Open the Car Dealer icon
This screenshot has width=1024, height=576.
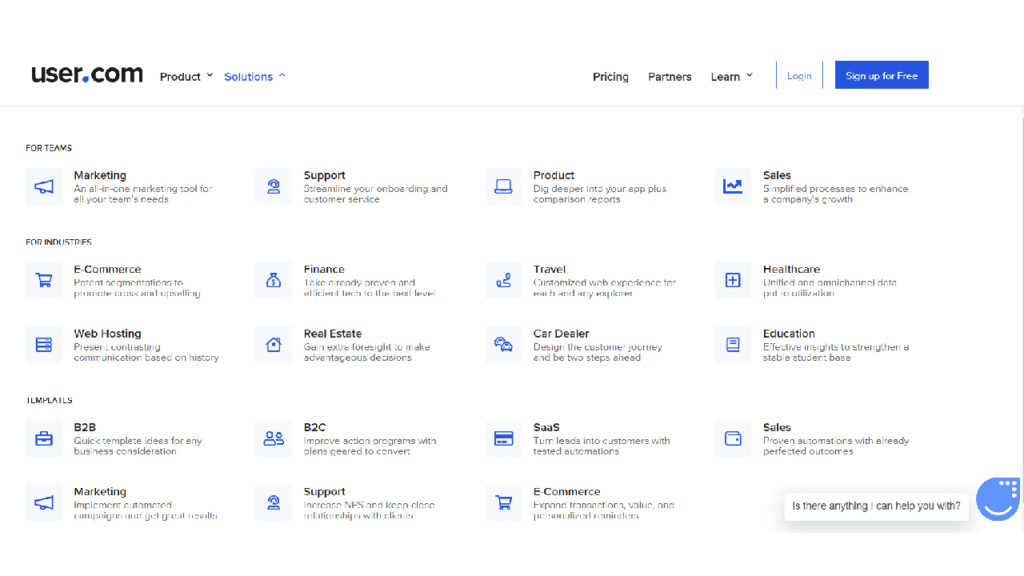point(503,344)
